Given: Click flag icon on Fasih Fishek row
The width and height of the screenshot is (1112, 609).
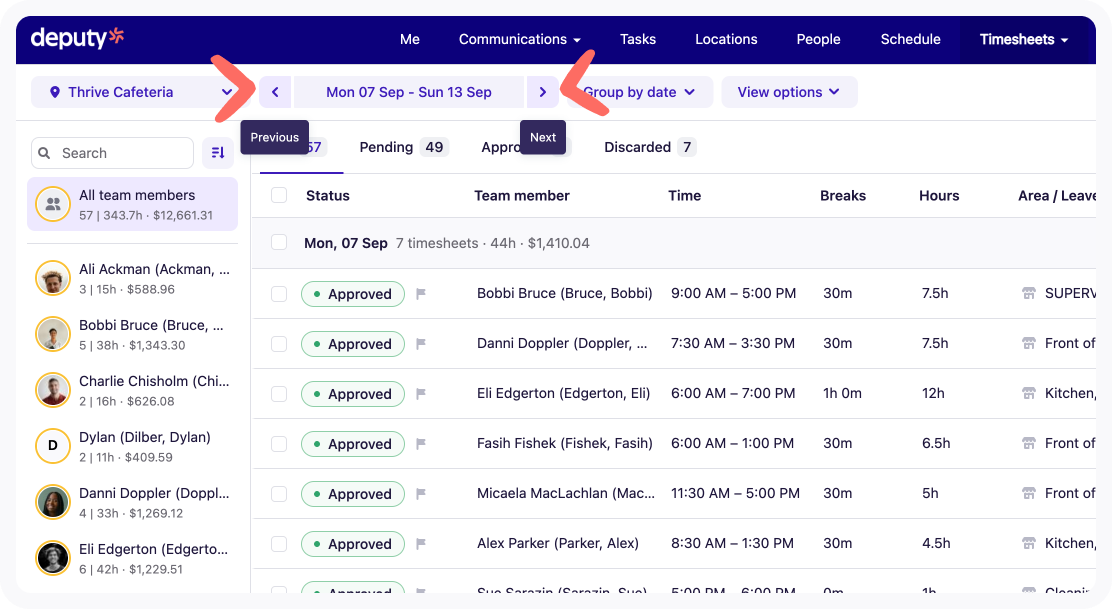Looking at the screenshot, I should [421, 444].
